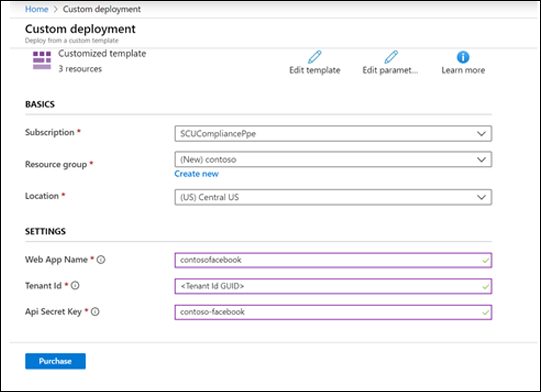This screenshot has width=541, height=392.
Task: Click green checkmark in Tenant Id field
Action: tap(485, 287)
